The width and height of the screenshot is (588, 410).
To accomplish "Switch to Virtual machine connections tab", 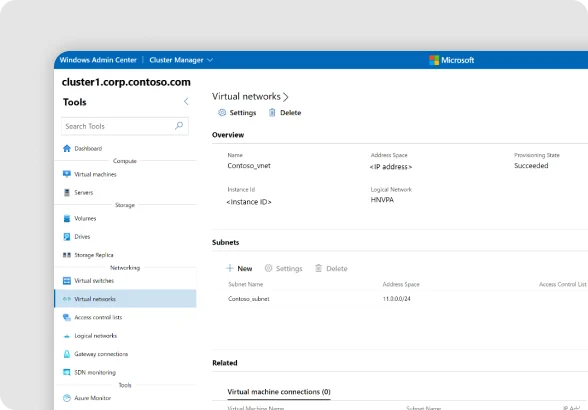I will click(279, 392).
